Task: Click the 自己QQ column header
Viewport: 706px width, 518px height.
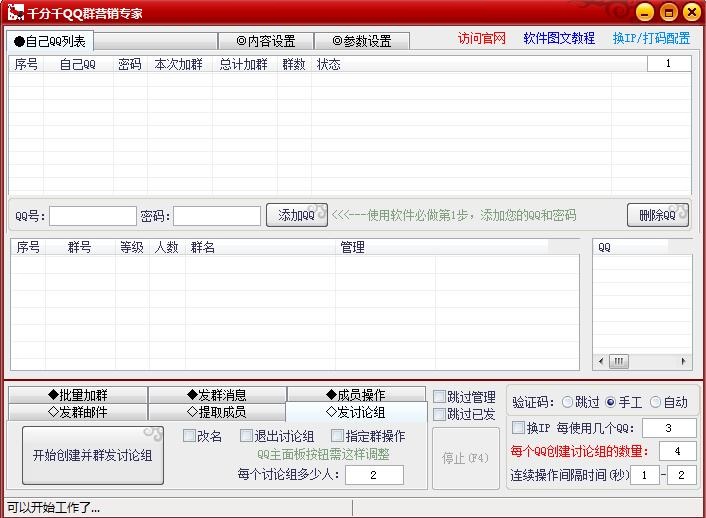Action: click(x=78, y=64)
